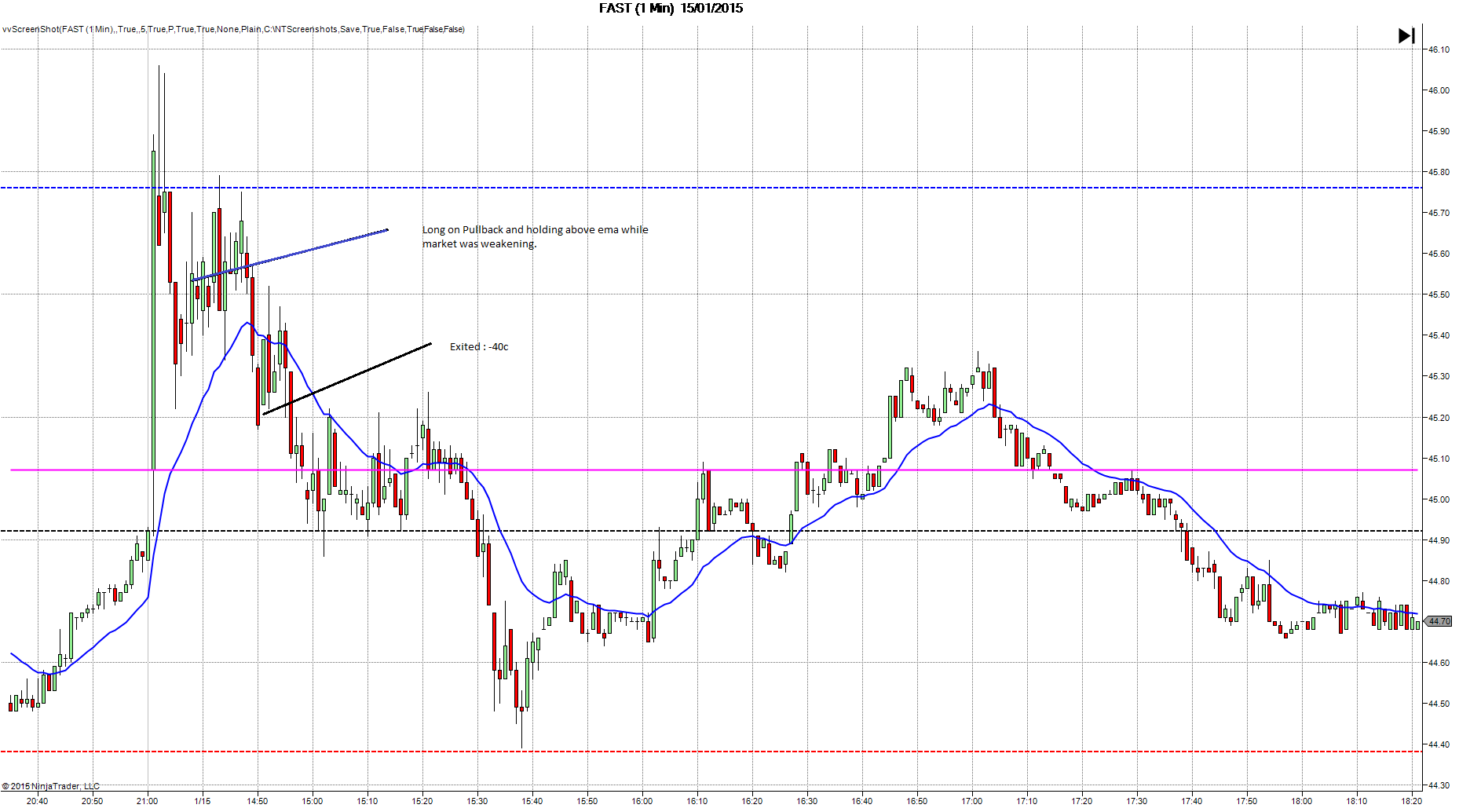The height and width of the screenshot is (812, 1459).
Task: Click the 'Exited : -40c' annotation
Action: (479, 346)
